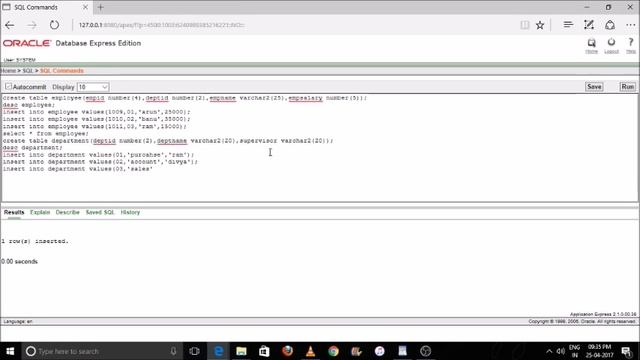Open iTunes from the taskbar
Viewport: 640px width, 360px height.
tap(380, 351)
